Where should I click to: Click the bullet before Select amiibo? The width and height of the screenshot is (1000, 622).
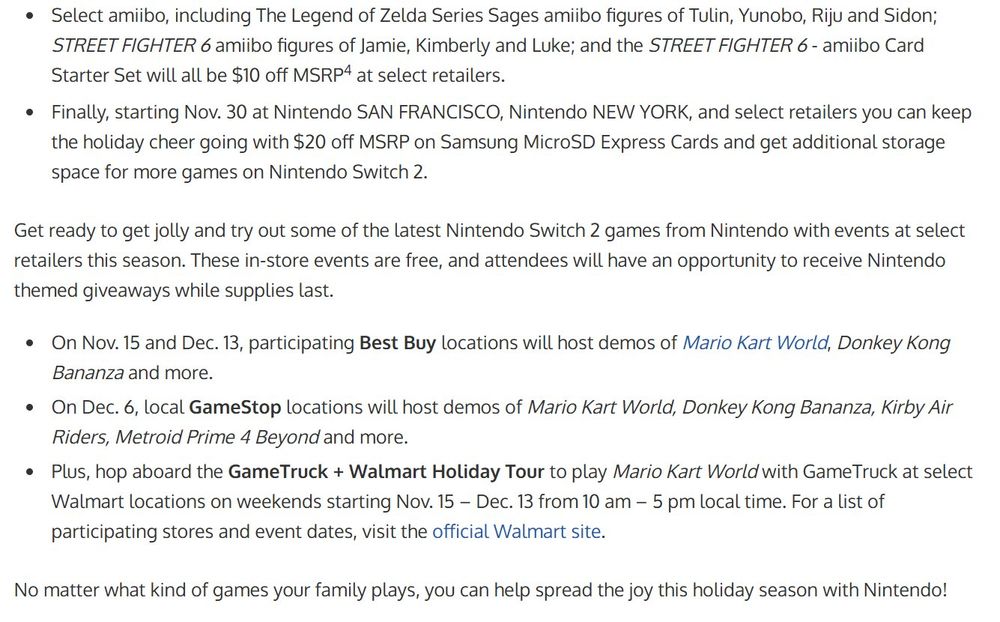click(30, 16)
